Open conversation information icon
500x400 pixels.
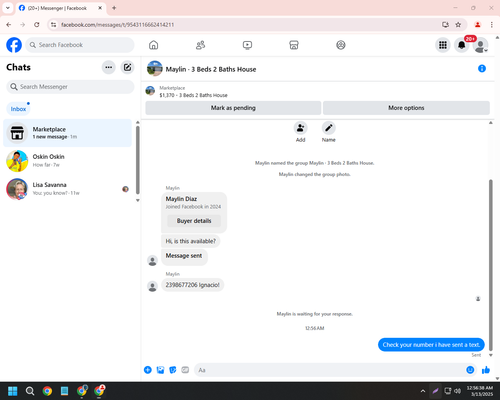[x=482, y=69]
